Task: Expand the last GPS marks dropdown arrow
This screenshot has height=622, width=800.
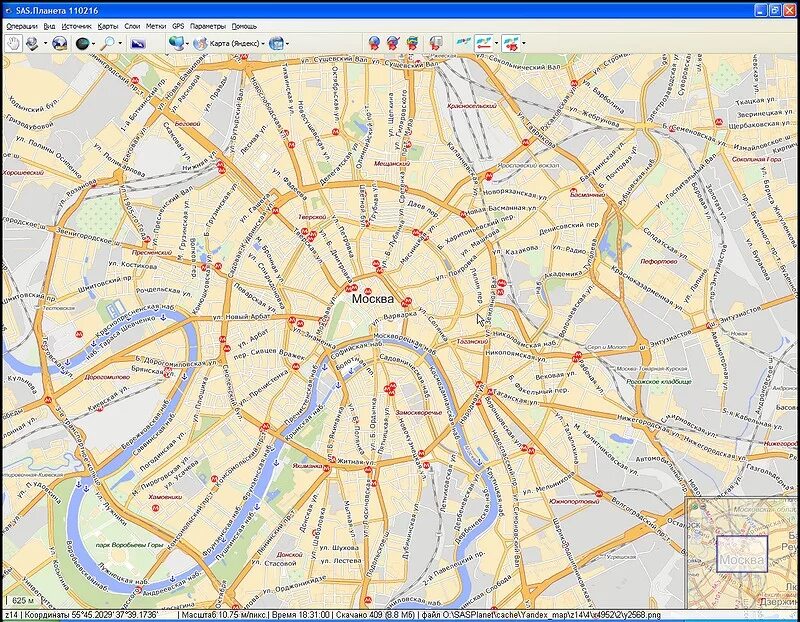Action: click(x=524, y=43)
